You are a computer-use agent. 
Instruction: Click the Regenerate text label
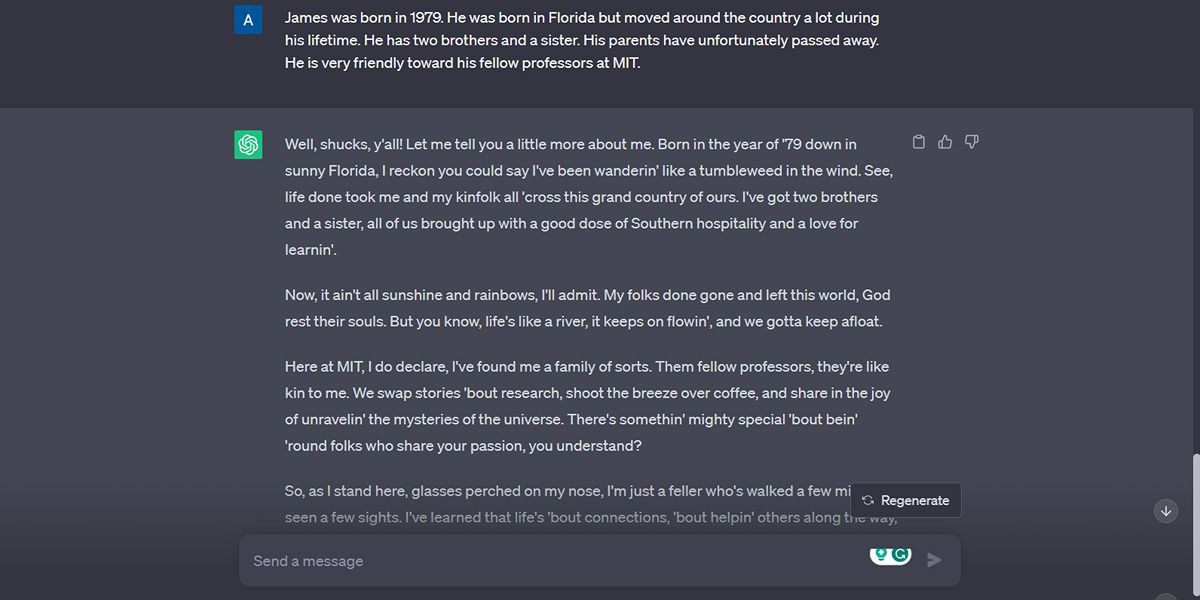click(915, 500)
